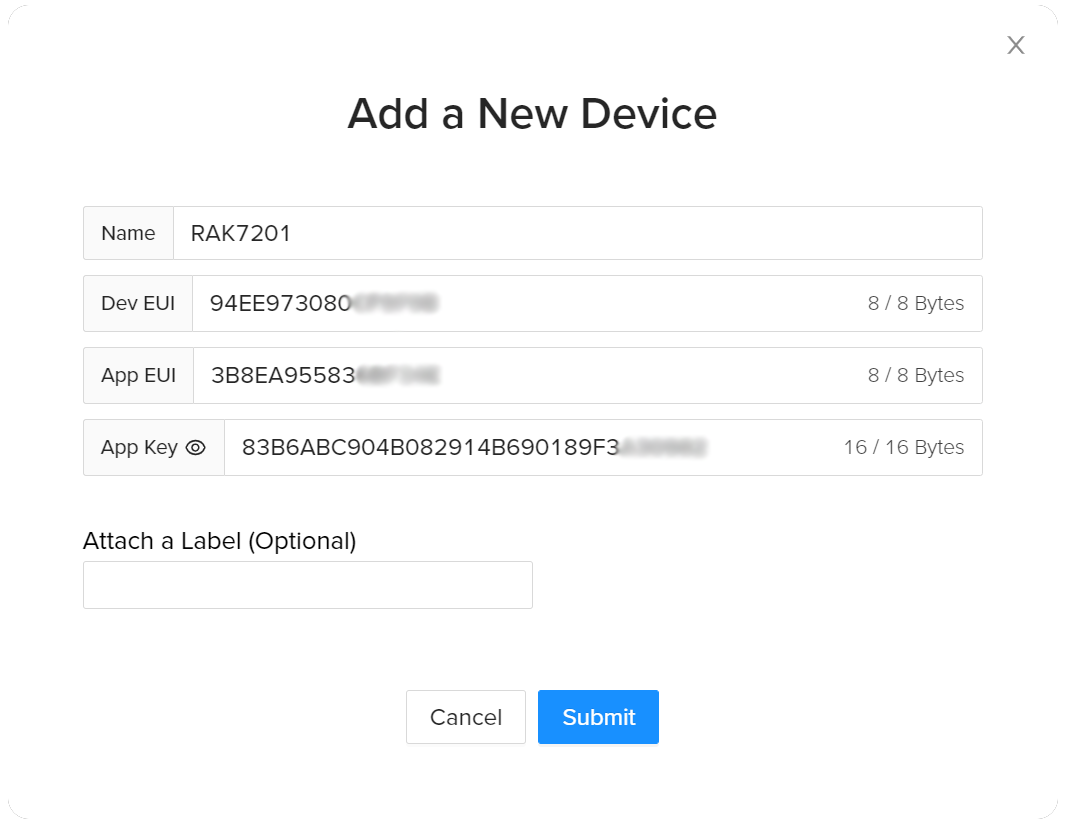
Task: Click the blurred end of the App Key value
Action: point(664,448)
